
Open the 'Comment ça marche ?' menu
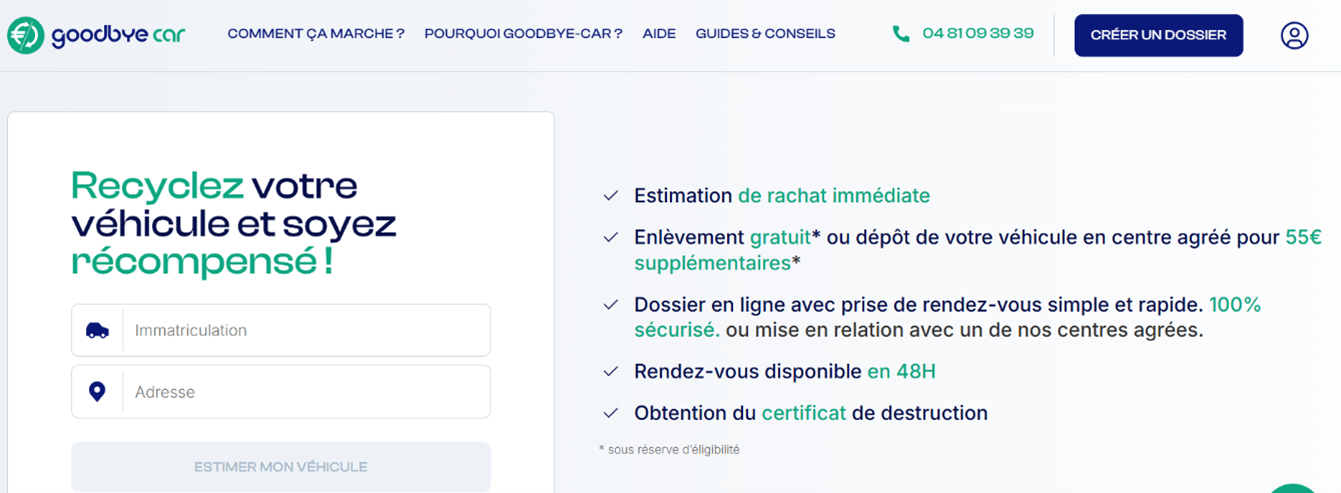(316, 34)
